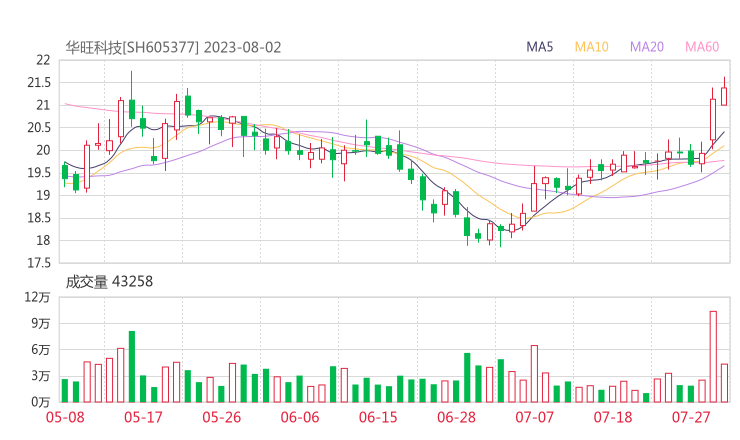Viewport: 740px width, 440px height.
Task: Click the 07-18 date axis label
Action: (x=613, y=417)
